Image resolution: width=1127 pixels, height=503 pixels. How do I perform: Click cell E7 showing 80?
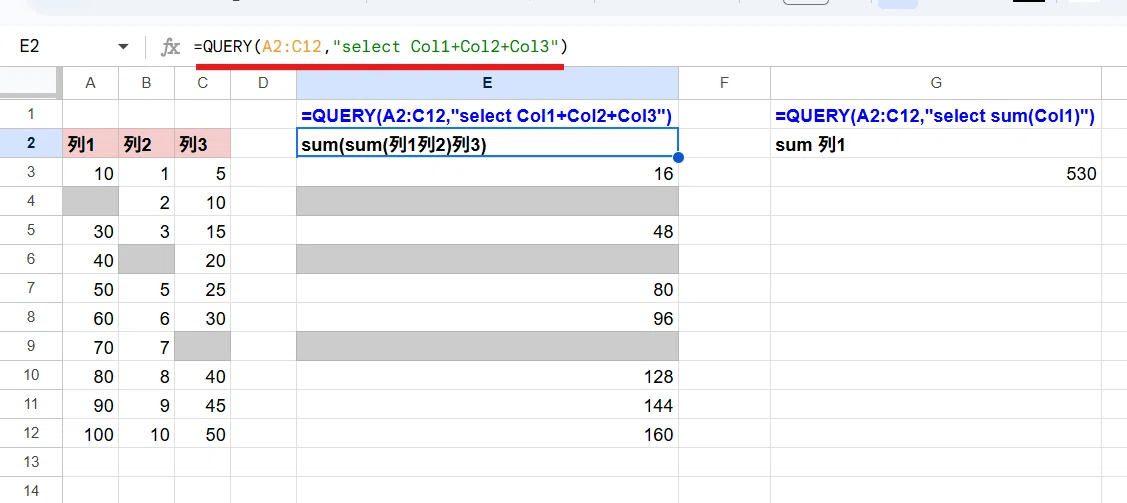pos(487,289)
